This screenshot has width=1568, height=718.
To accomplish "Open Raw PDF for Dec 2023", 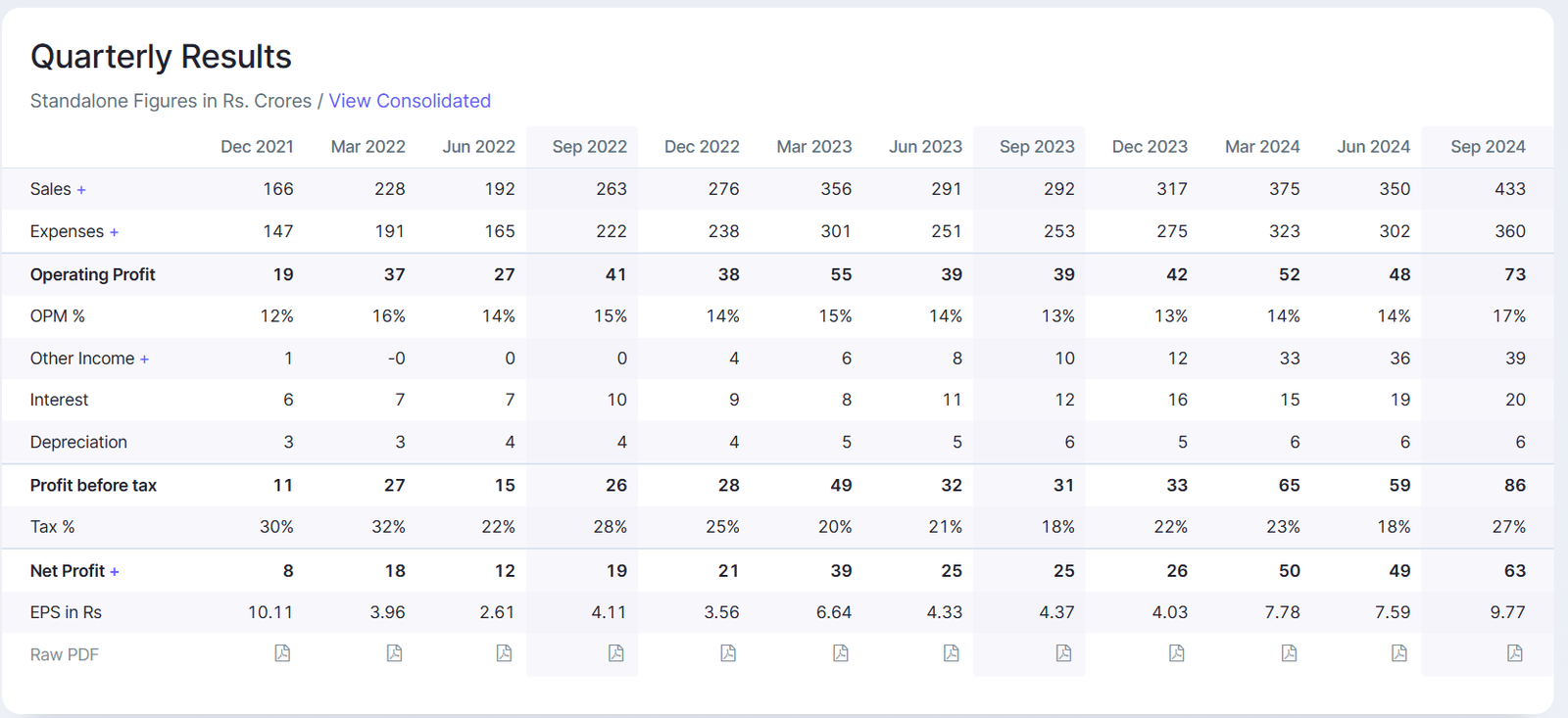I will [1176, 653].
